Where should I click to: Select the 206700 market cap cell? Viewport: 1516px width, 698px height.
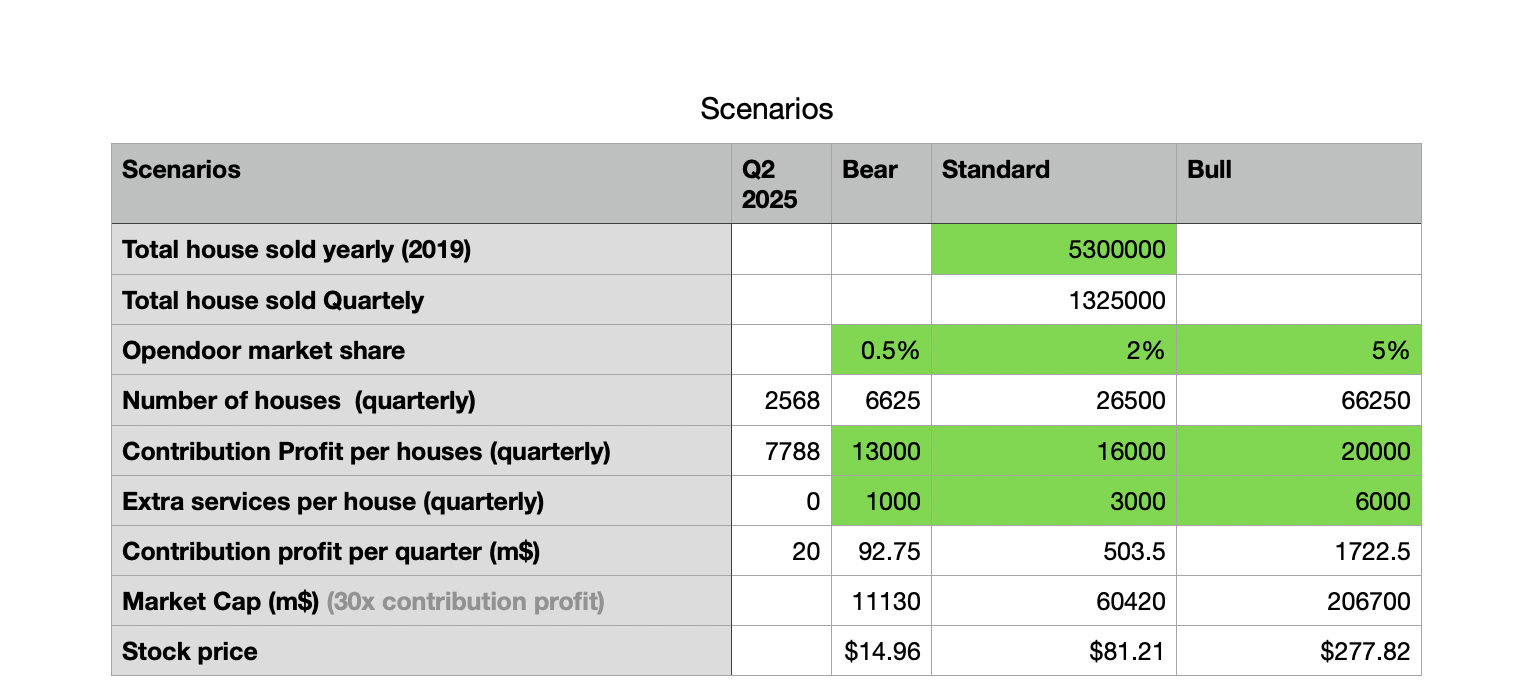1298,601
